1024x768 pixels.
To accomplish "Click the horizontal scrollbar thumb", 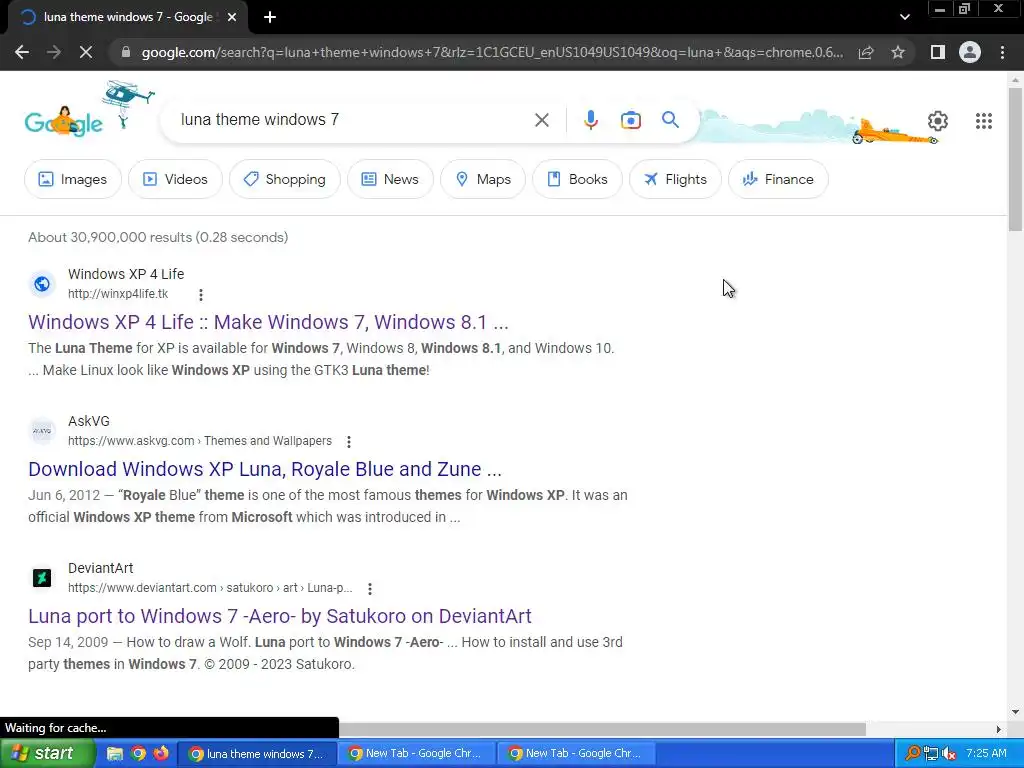I will (x=602, y=729).
